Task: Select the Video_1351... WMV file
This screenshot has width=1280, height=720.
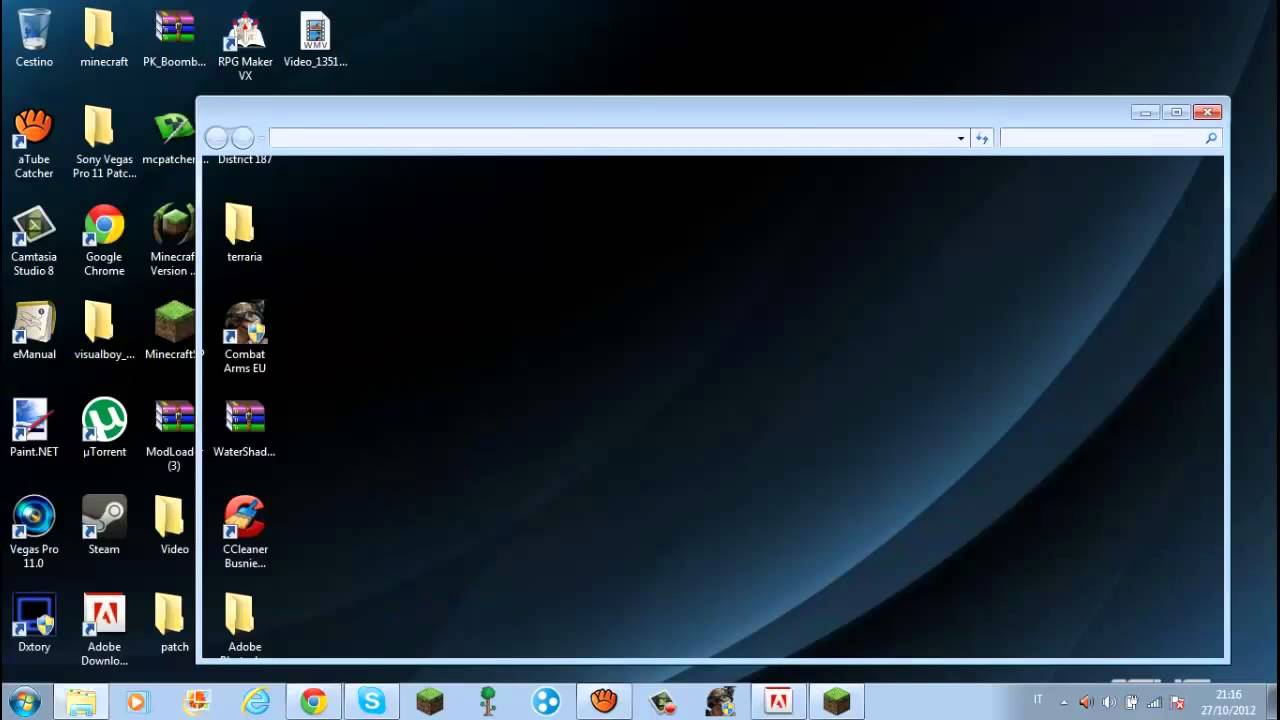Action: [315, 38]
